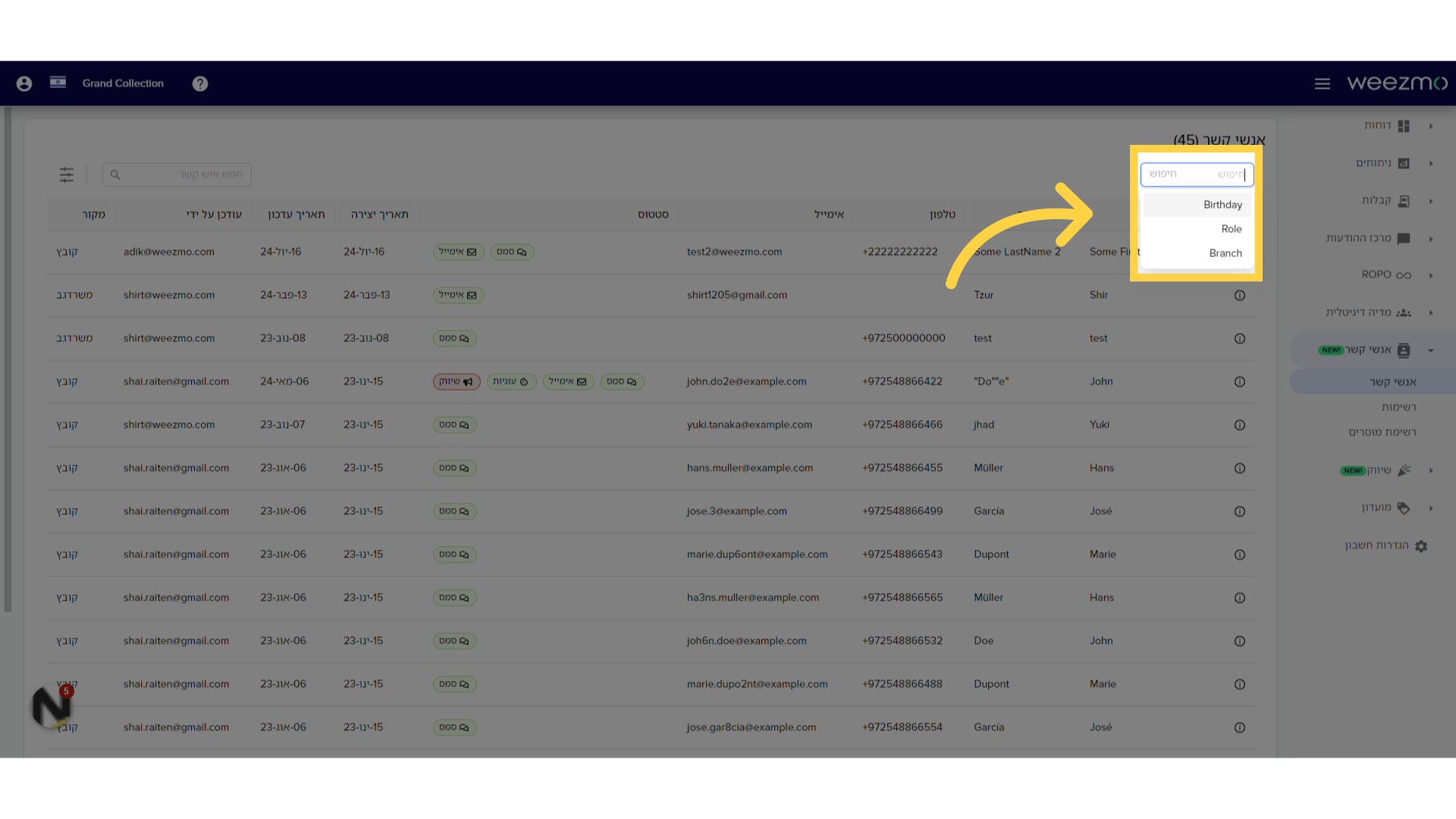Viewport: 1456px width, 819px height.
Task: Click the עוגיות status tag for john.do2e
Action: [511, 381]
